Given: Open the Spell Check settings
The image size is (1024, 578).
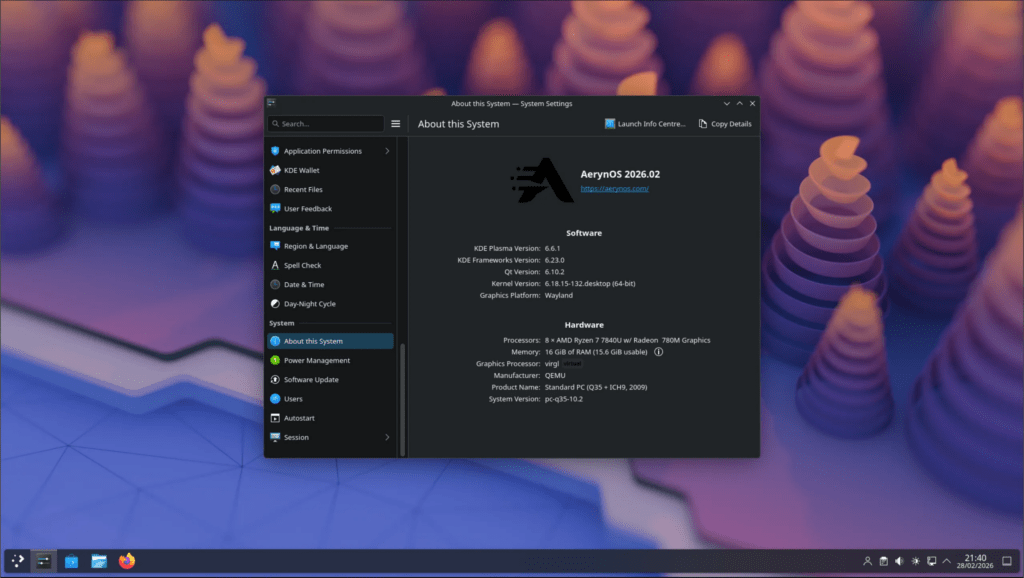Looking at the screenshot, I should [300, 265].
